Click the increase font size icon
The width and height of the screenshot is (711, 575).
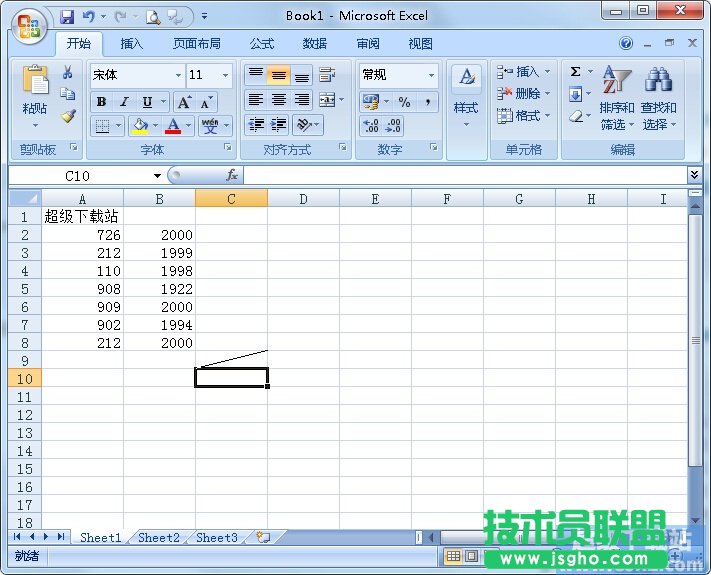pos(184,102)
